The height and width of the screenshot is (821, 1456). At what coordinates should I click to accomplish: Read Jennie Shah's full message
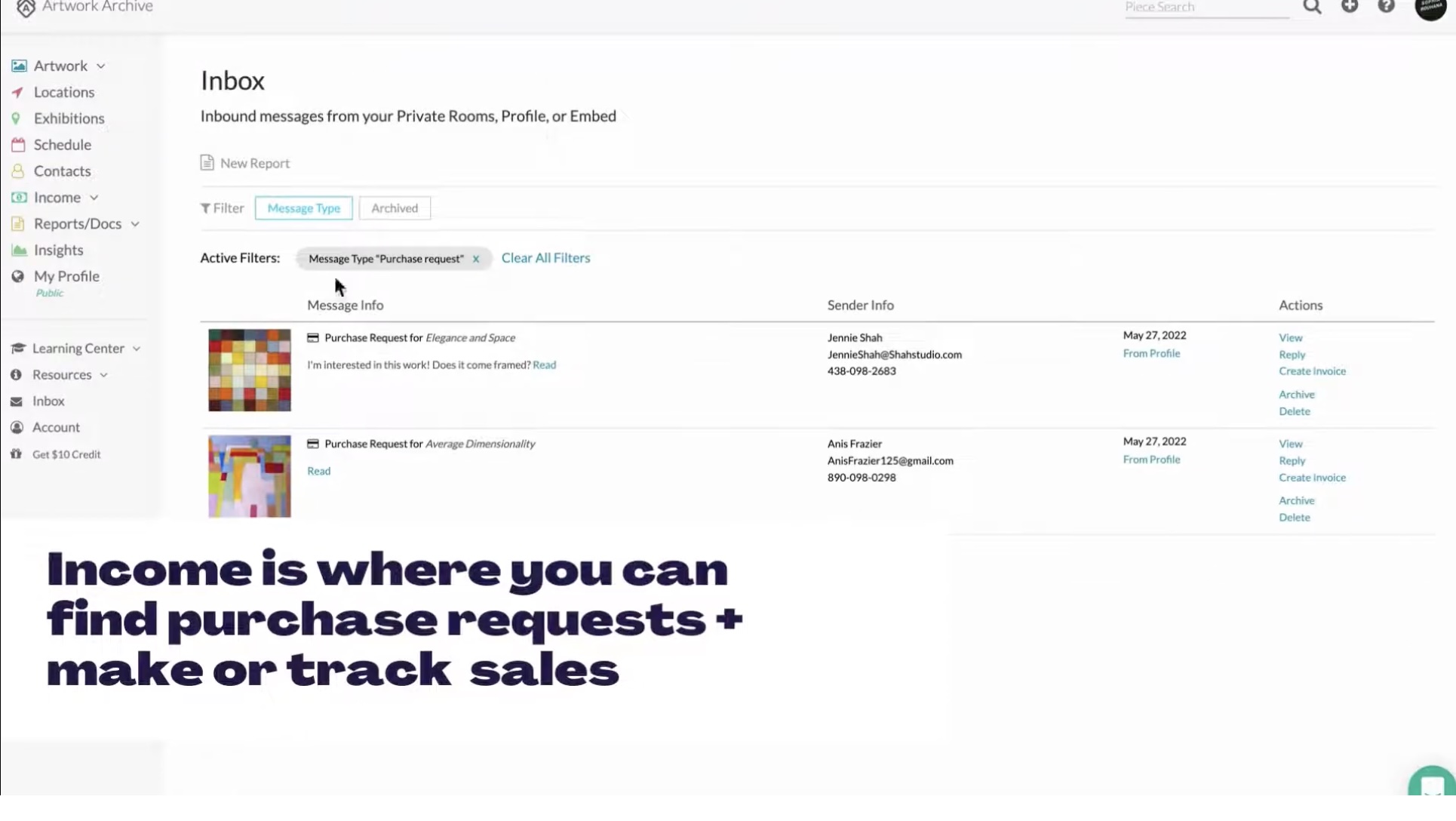coord(545,365)
